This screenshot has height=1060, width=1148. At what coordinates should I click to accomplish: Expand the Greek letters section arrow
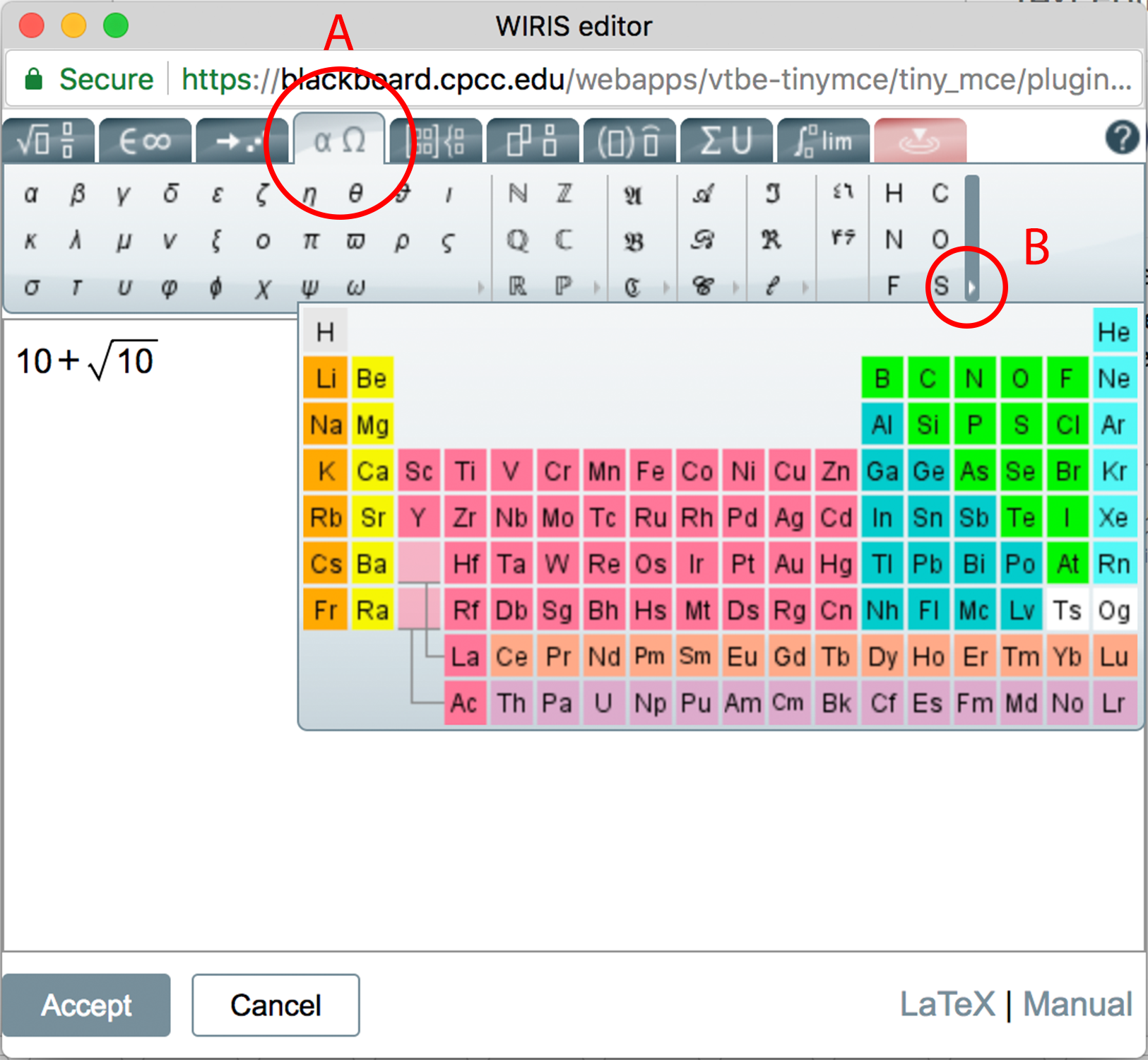click(481, 288)
